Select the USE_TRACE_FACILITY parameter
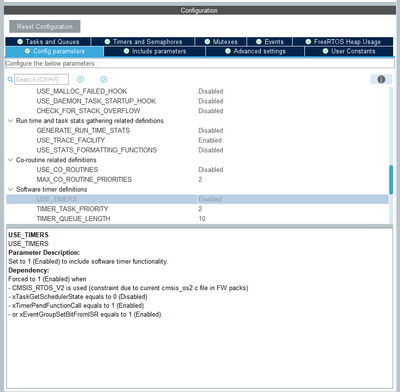This screenshot has height=392, width=400. coord(70,140)
